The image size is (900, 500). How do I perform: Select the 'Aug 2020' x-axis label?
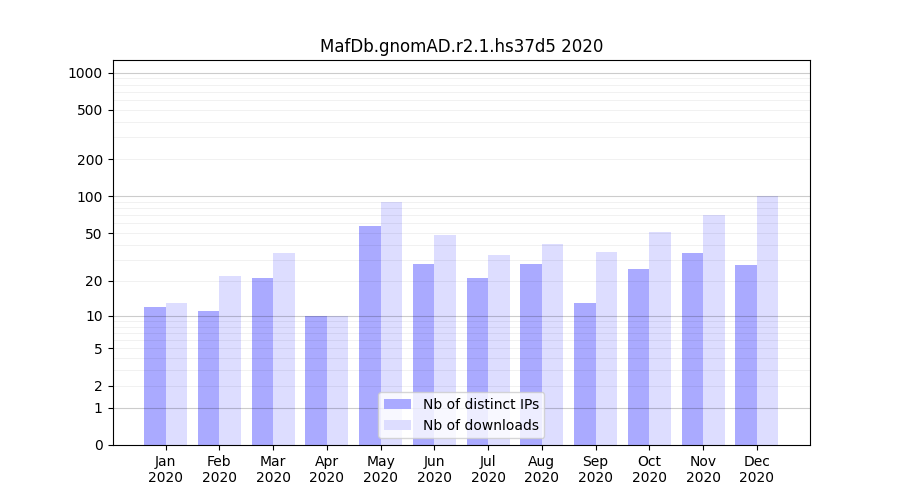tap(541, 469)
